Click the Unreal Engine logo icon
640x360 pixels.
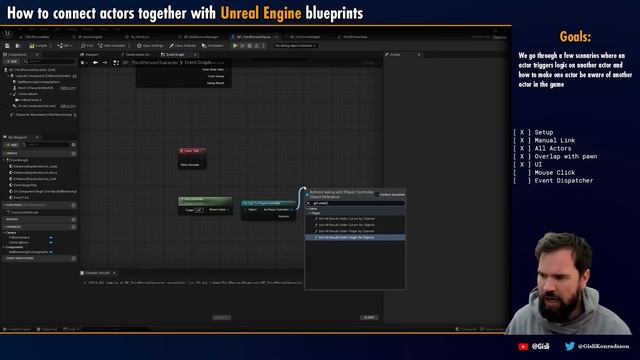[x=7, y=34]
